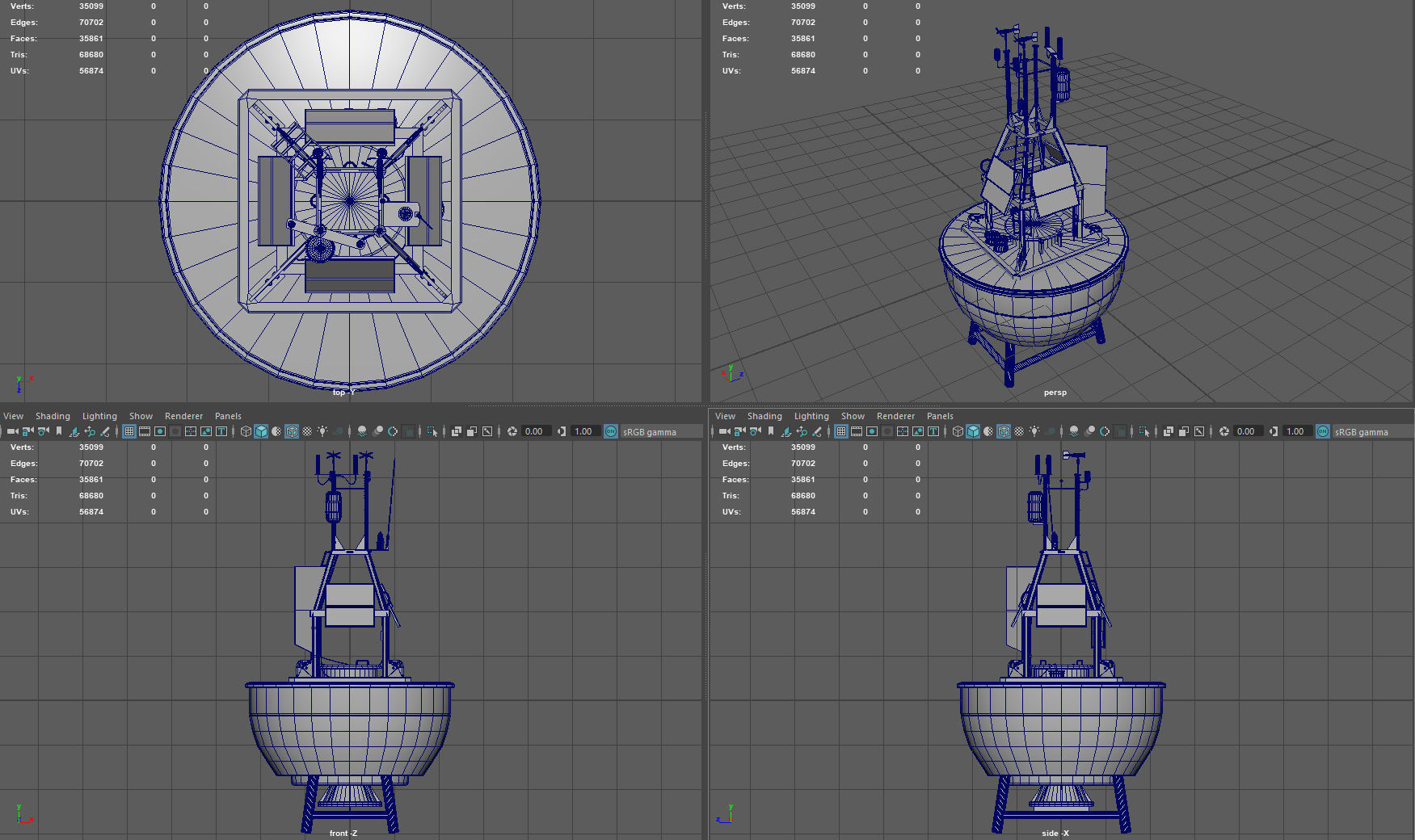Open Lighting menu in front view panel
1415x840 pixels.
point(99,416)
